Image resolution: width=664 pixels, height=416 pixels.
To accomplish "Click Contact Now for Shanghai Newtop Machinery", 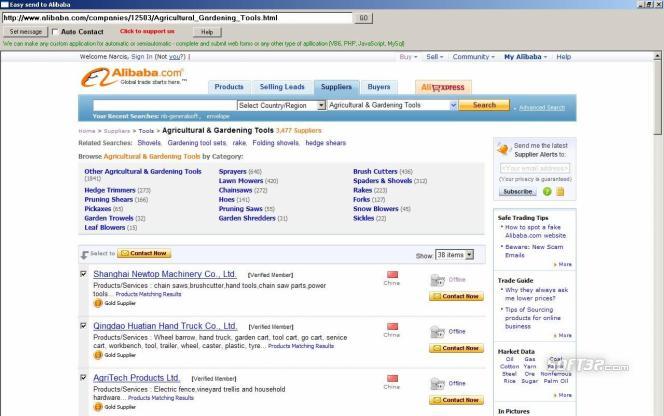I will [456, 297].
